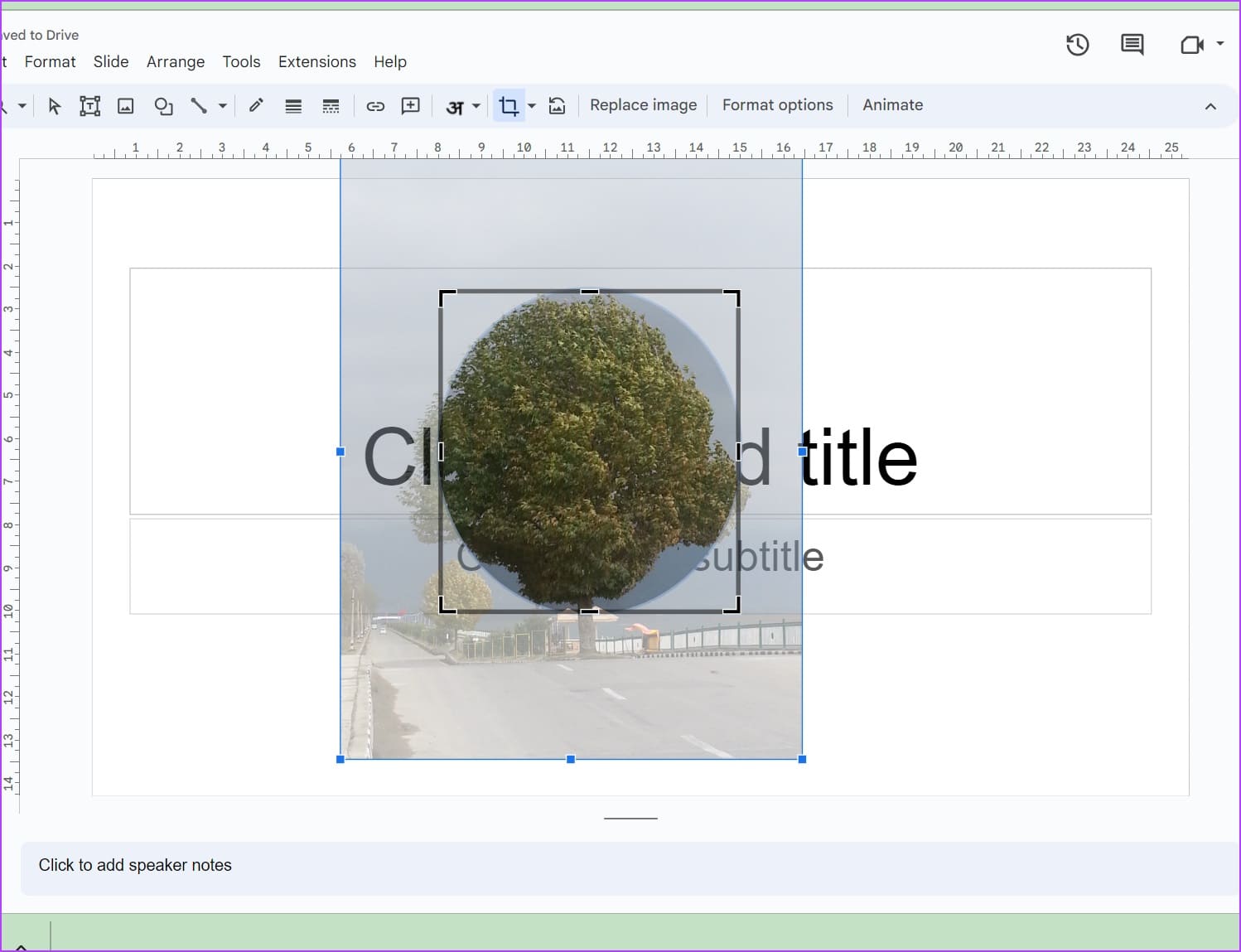Image resolution: width=1241 pixels, height=952 pixels.
Task: Add a comment using toolbar icon
Action: pyautogui.click(x=410, y=106)
